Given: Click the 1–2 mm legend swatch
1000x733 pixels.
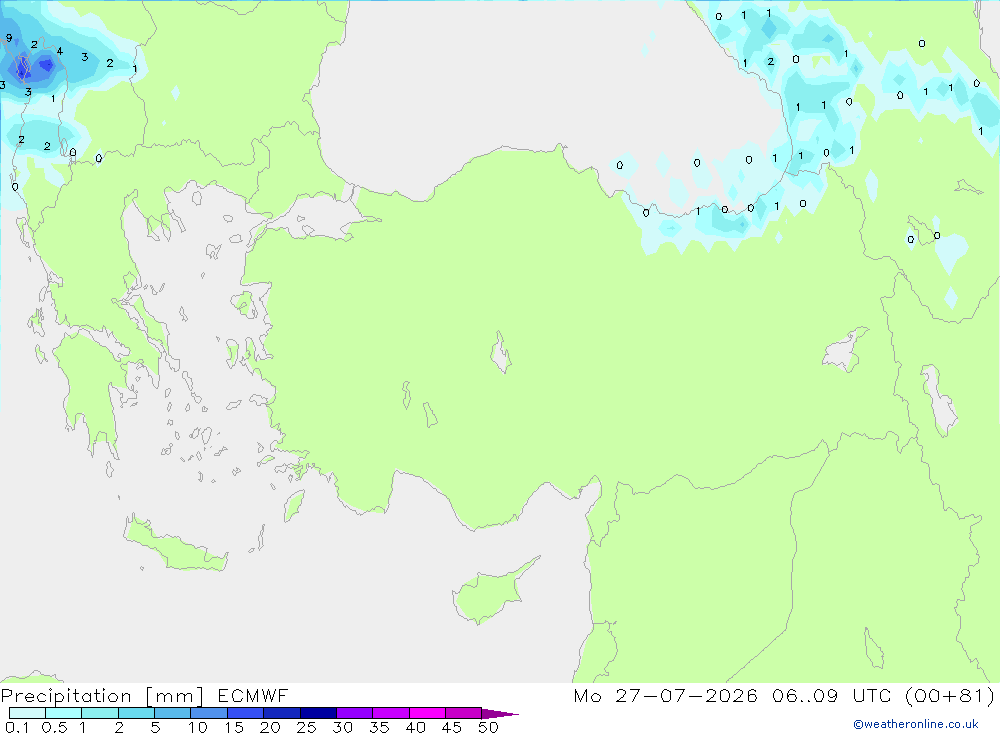Looking at the screenshot, I should pos(100,713).
